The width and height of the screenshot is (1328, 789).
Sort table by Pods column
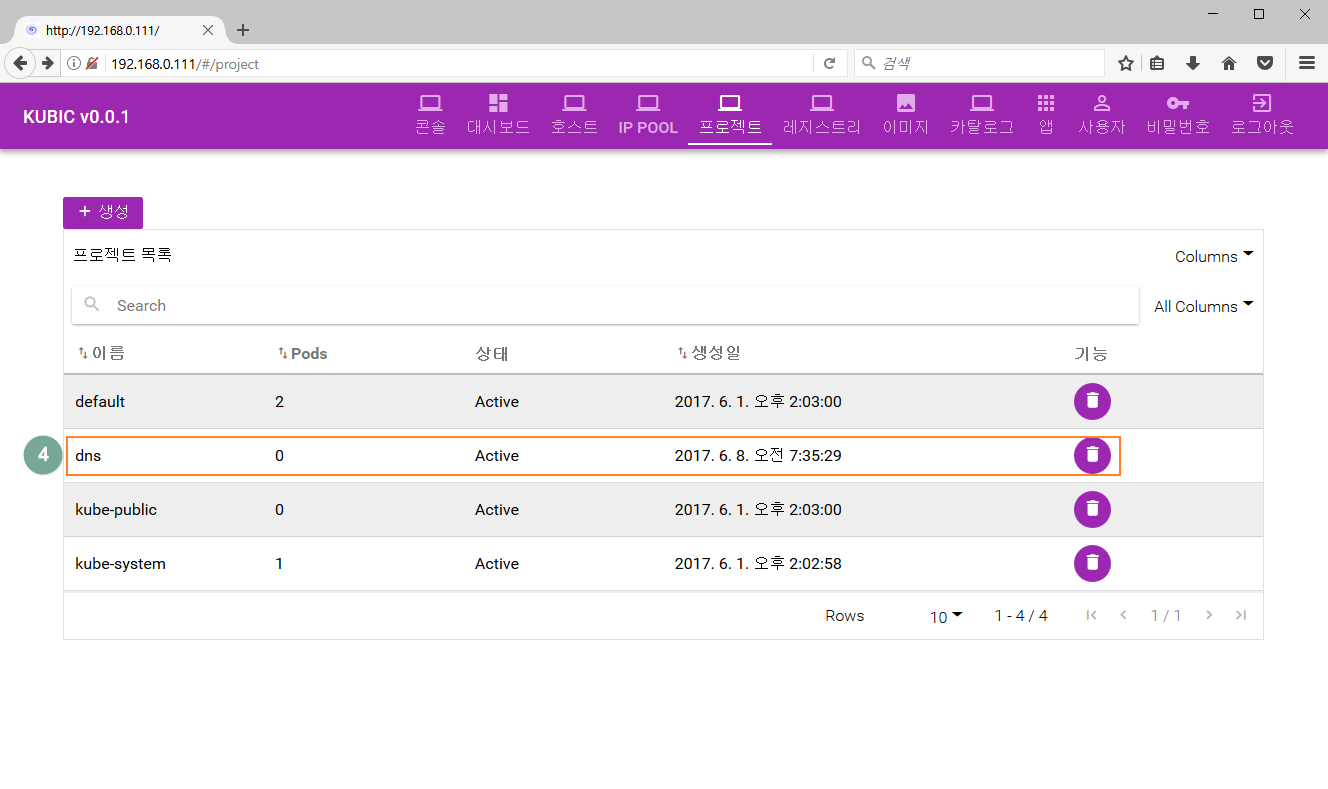pos(302,353)
